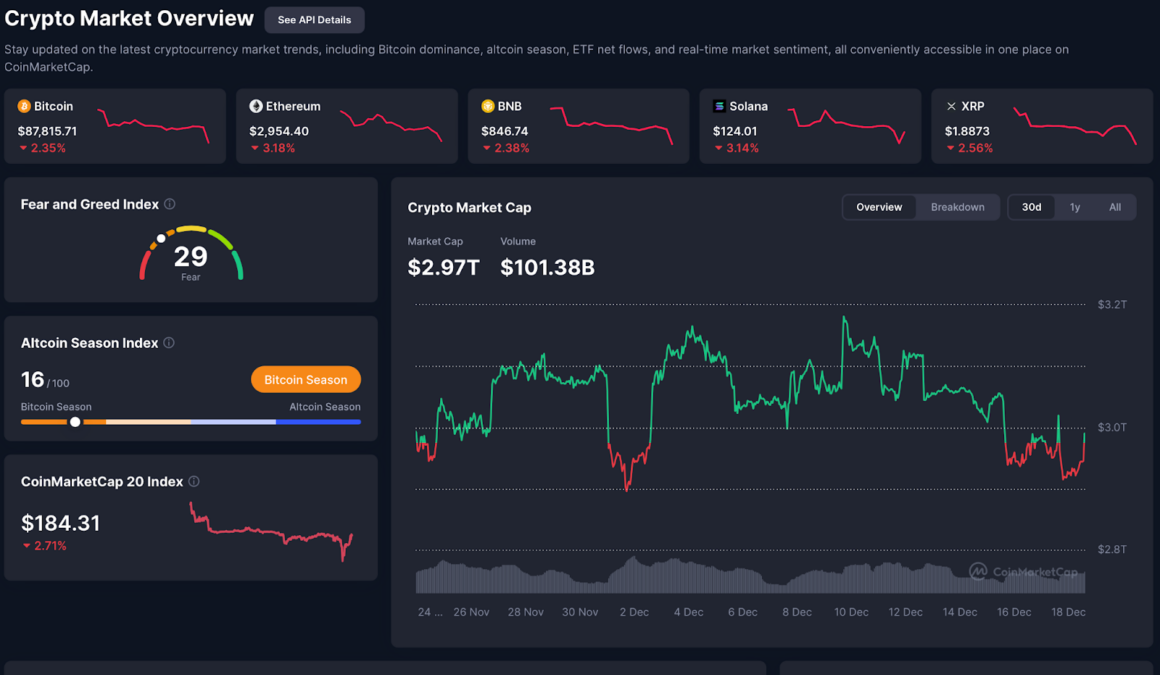Click the Solana logo icon

tap(719, 107)
